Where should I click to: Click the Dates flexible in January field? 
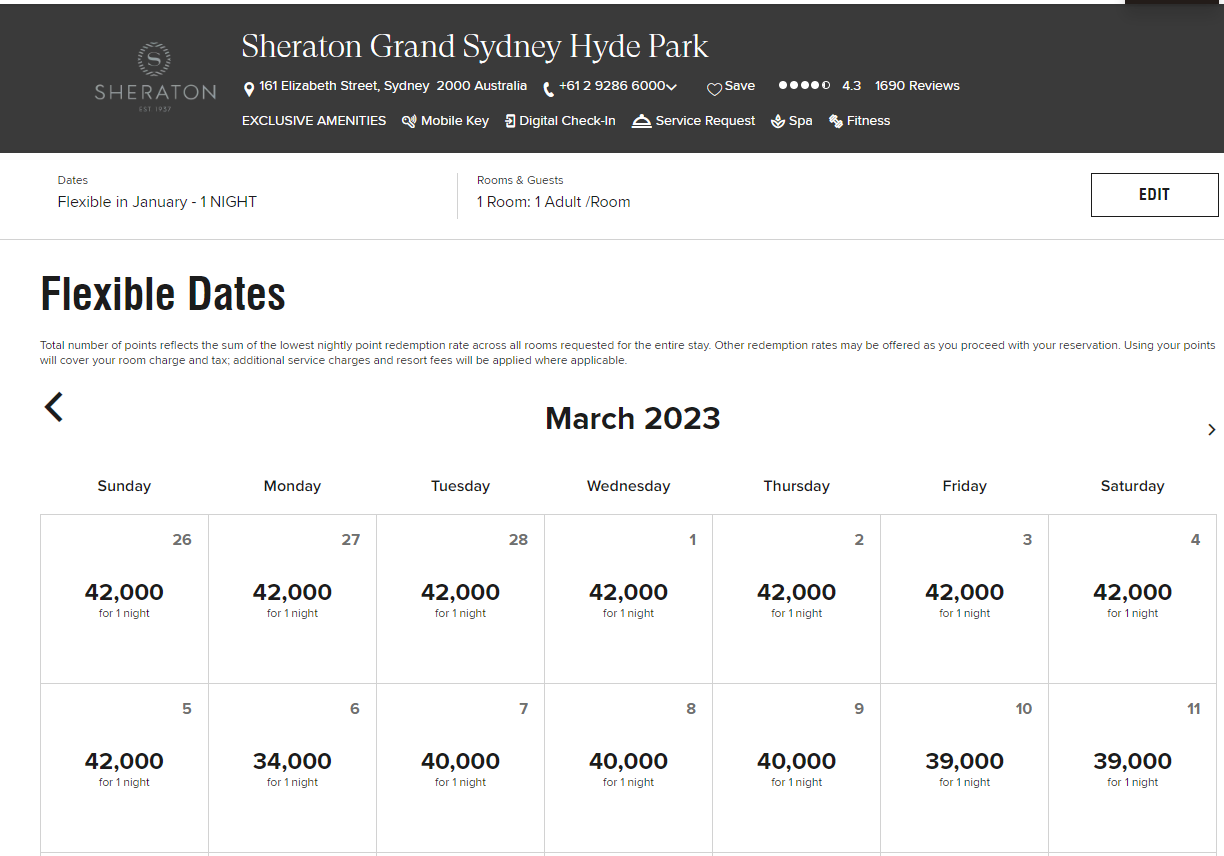(x=157, y=201)
